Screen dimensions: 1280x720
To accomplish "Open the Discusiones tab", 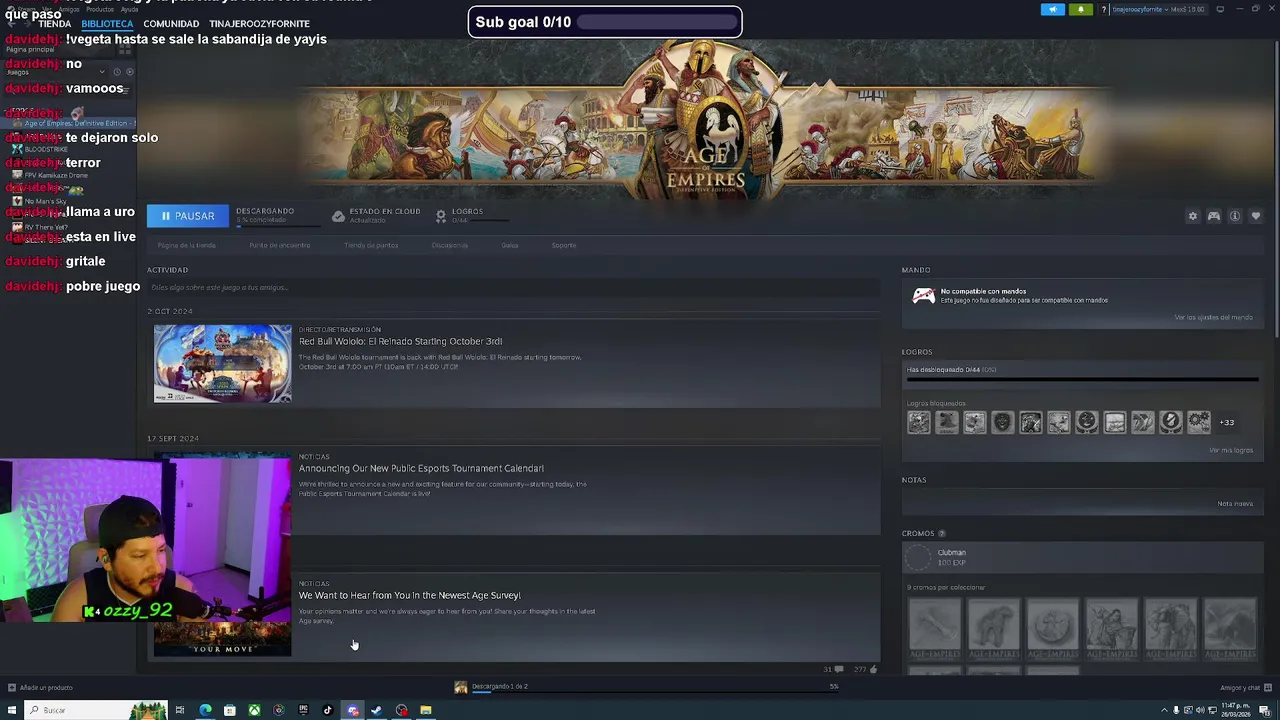I will [449, 245].
